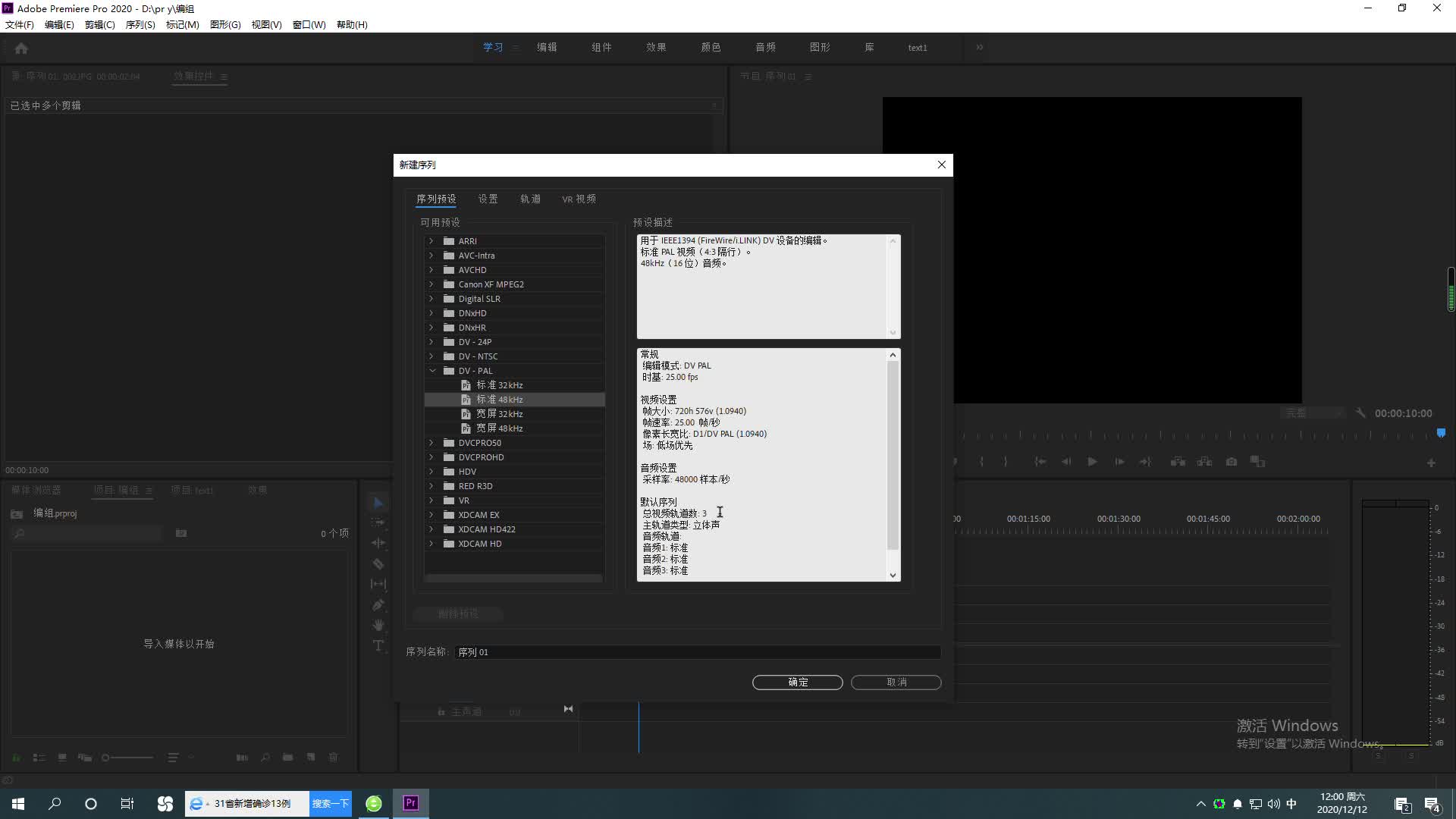
Task: Switch to the 轨道 tab
Action: (x=530, y=199)
